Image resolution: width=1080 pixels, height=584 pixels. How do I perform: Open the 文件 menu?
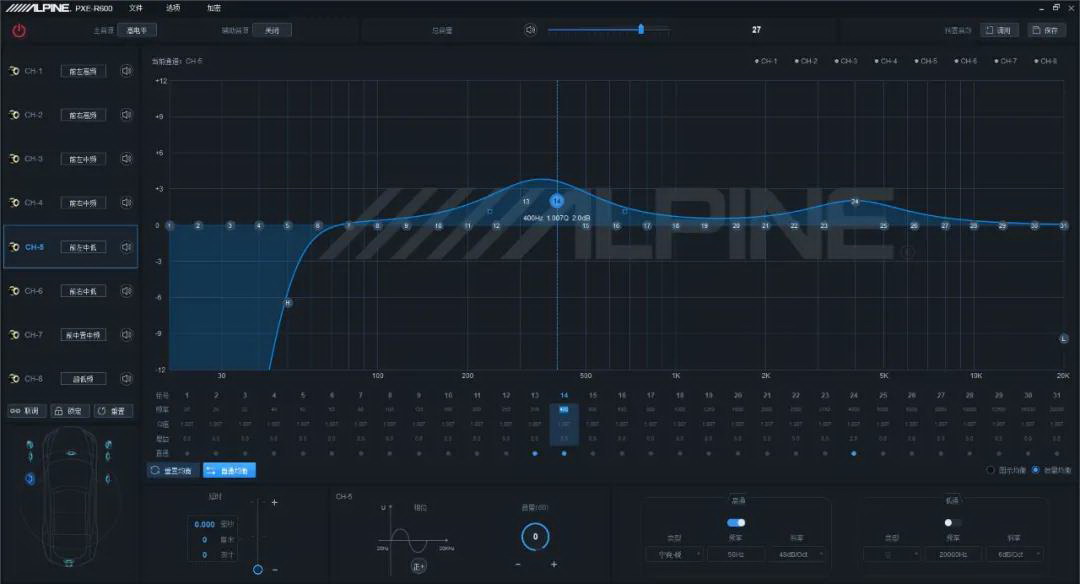pyautogui.click(x=136, y=8)
